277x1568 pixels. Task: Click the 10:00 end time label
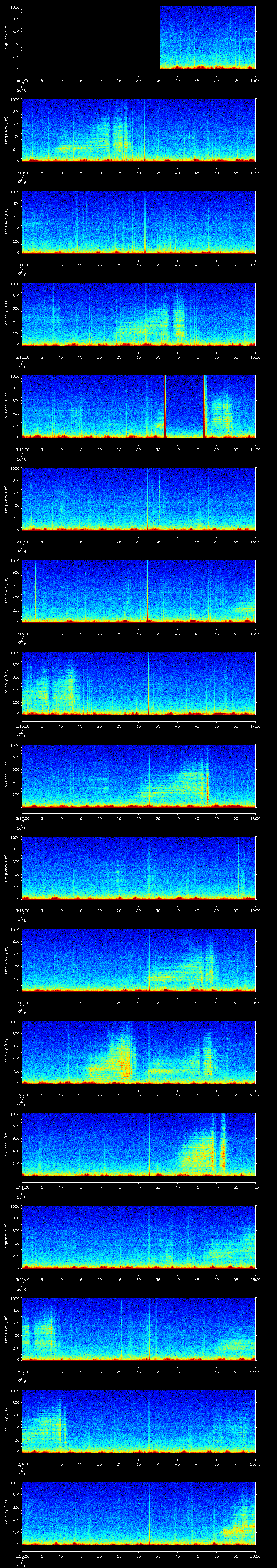(255, 80)
